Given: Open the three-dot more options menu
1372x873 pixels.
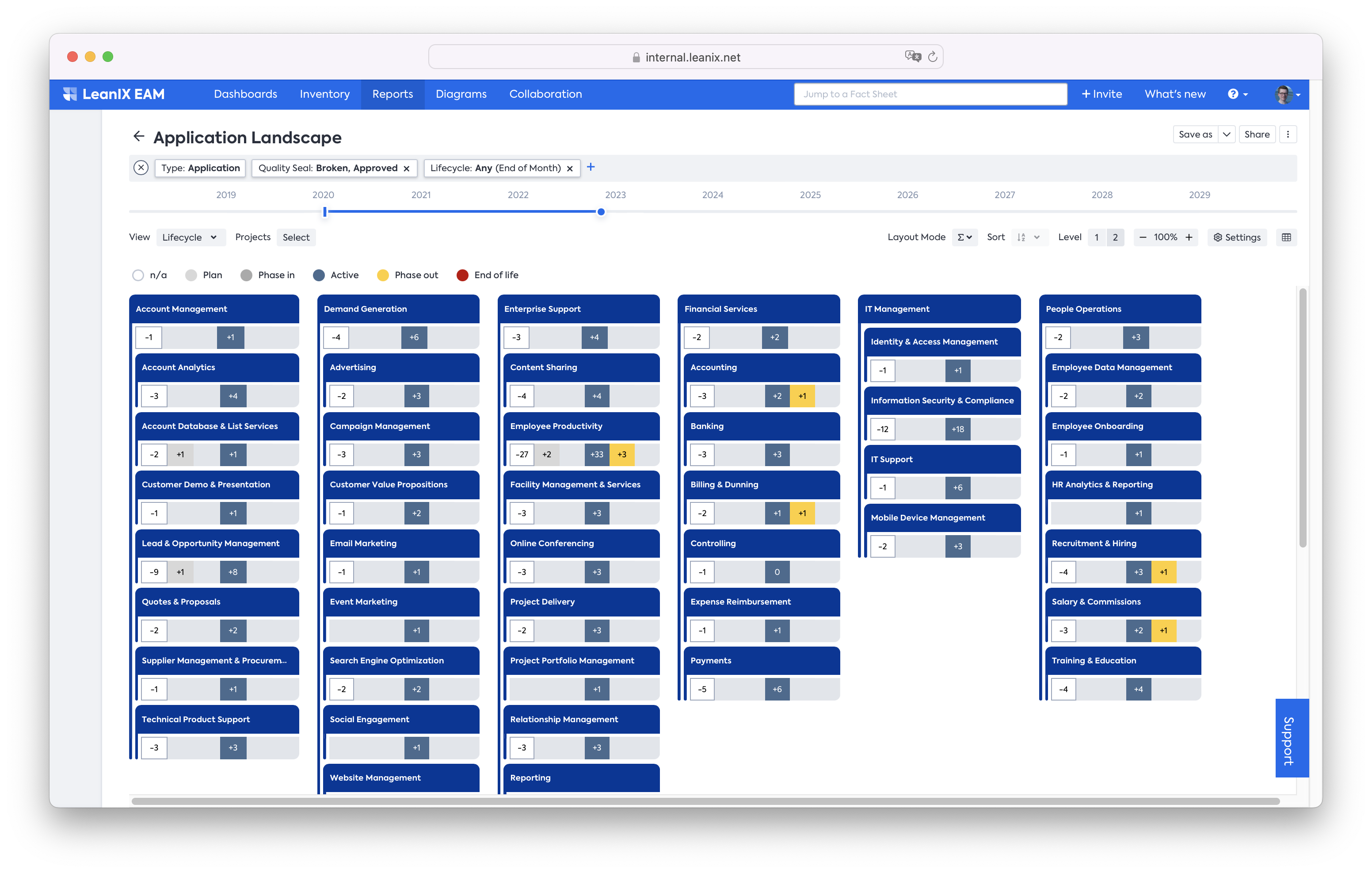Looking at the screenshot, I should click(x=1288, y=134).
